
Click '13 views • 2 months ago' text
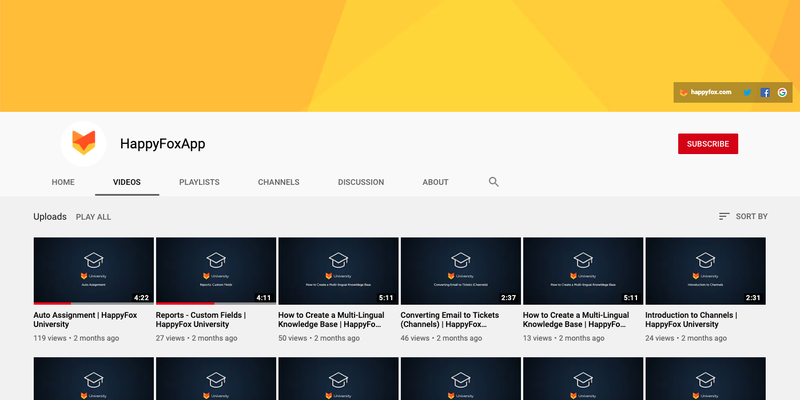(564, 338)
